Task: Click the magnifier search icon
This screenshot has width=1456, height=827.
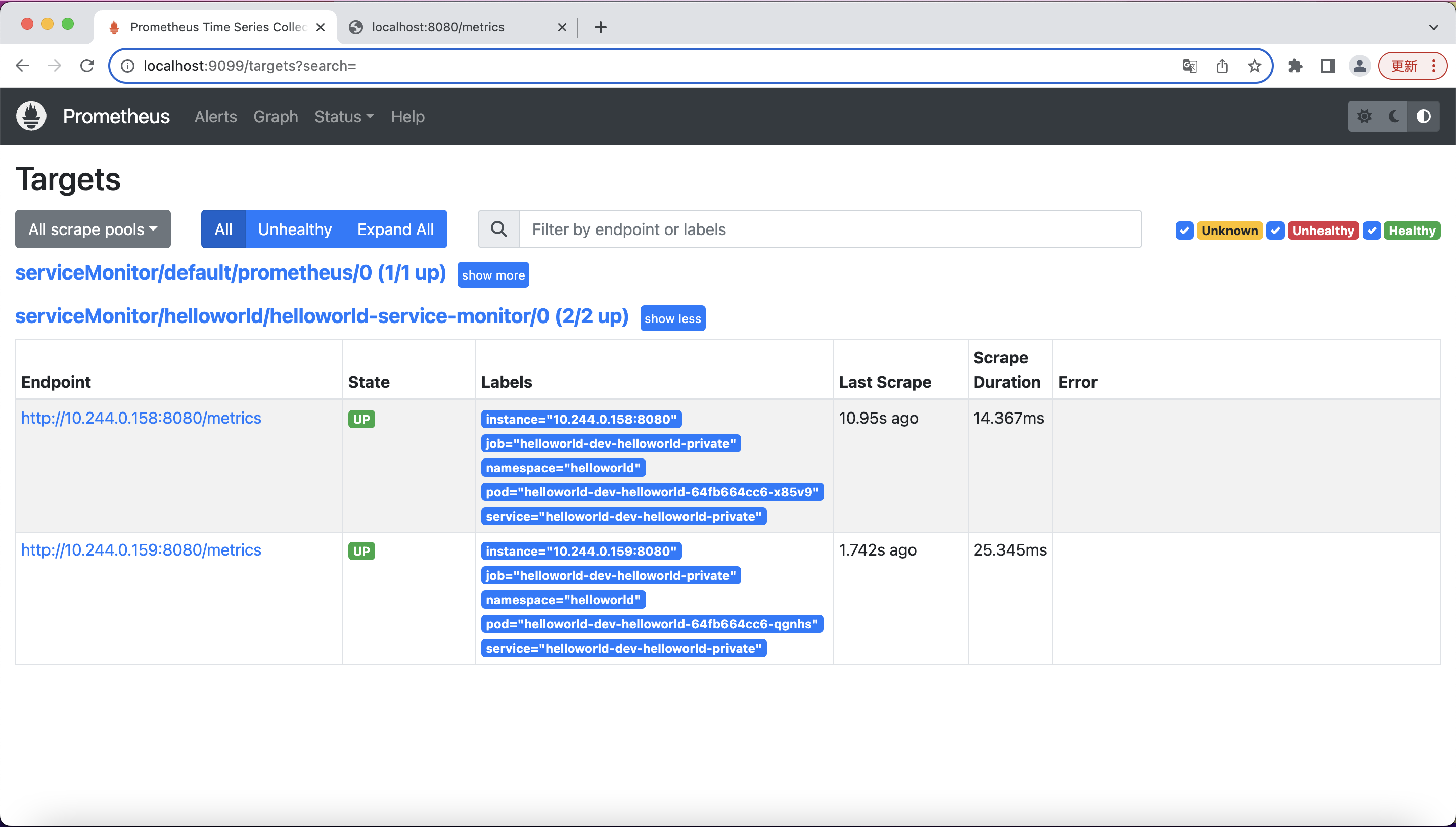Action: [x=498, y=229]
